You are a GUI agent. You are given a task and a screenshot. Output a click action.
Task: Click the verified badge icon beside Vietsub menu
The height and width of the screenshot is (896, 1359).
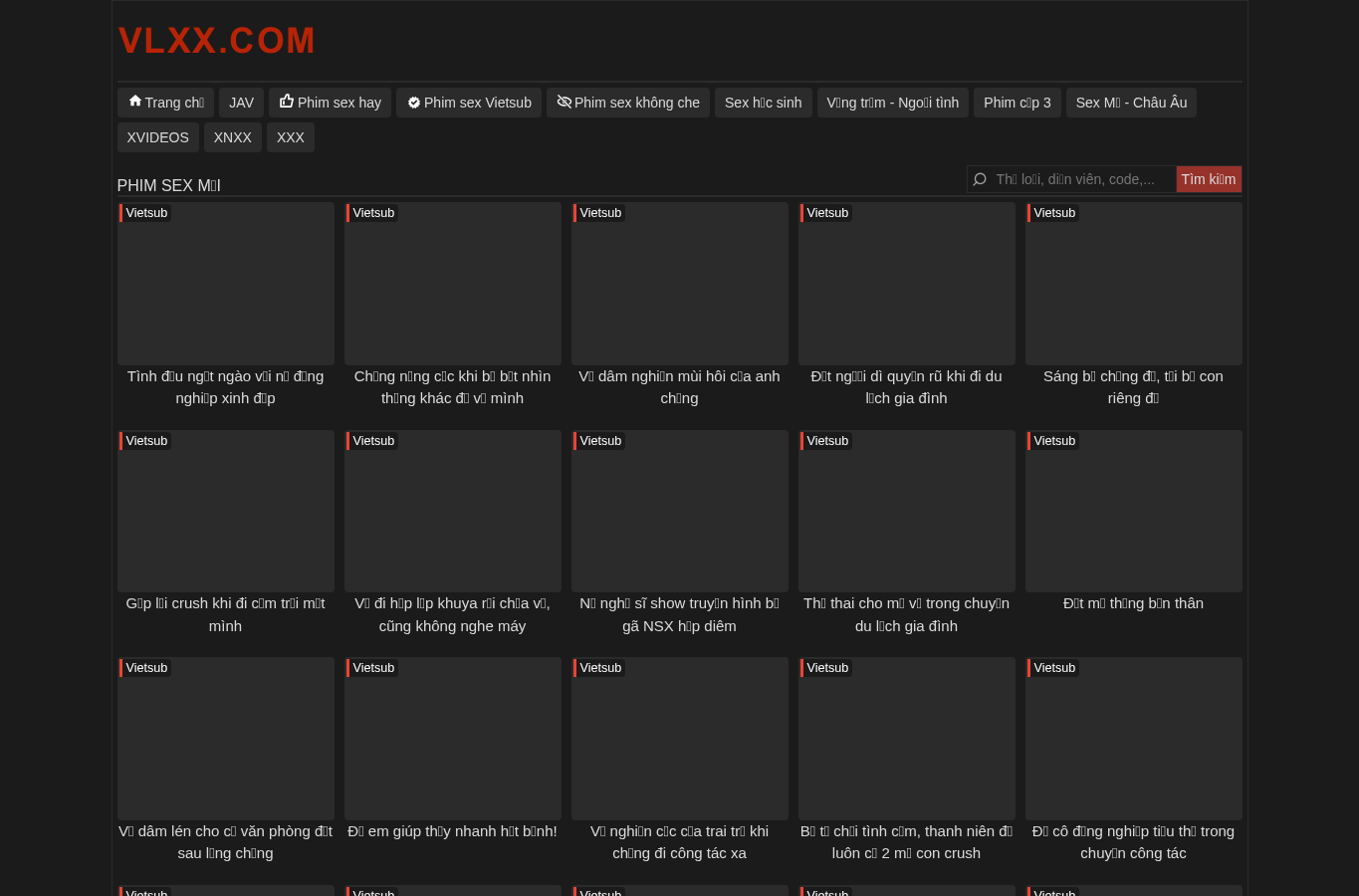414,103
